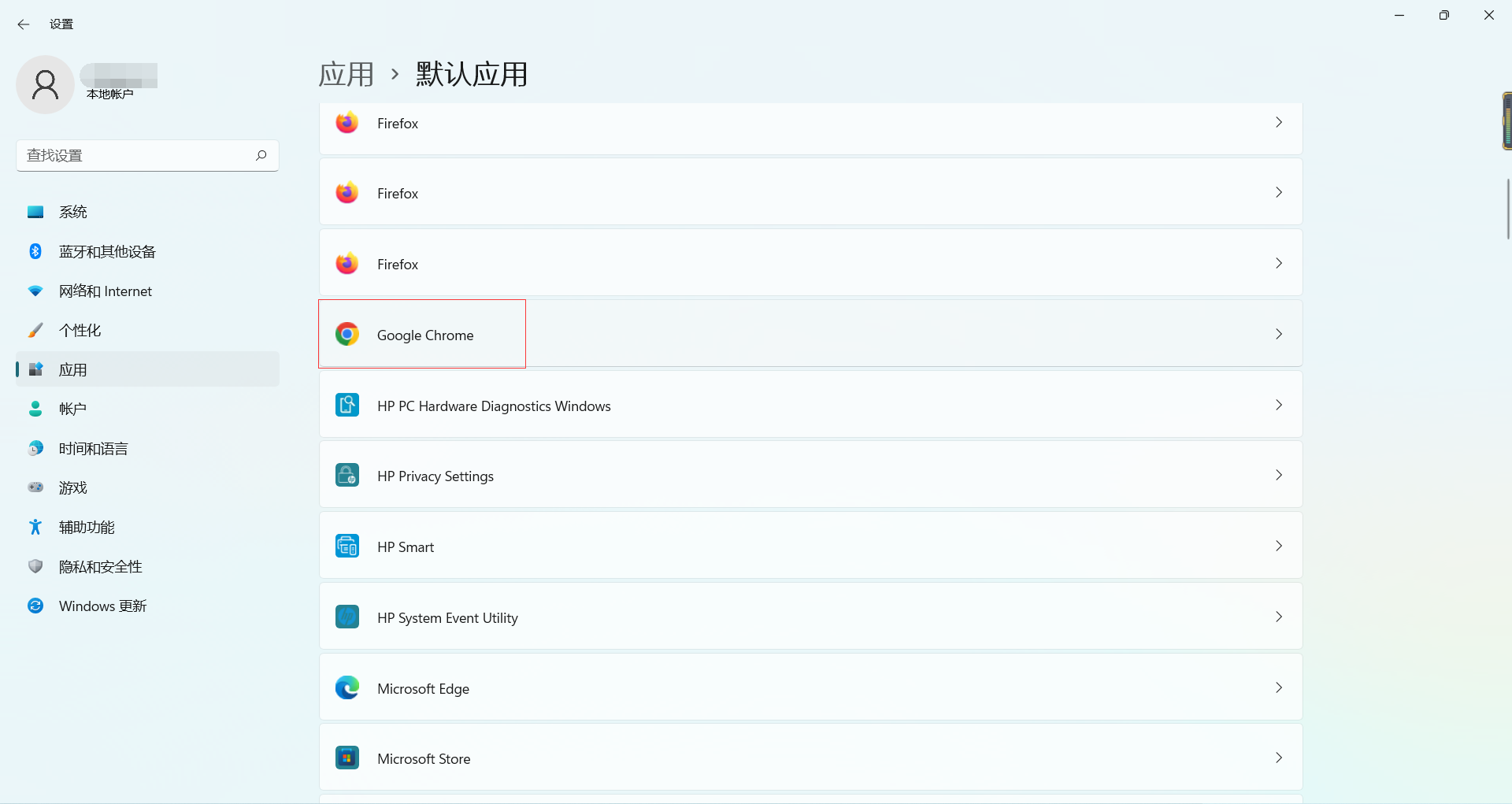Click the person icon for 帐户
The width and height of the screenshot is (1512, 804).
(35, 409)
